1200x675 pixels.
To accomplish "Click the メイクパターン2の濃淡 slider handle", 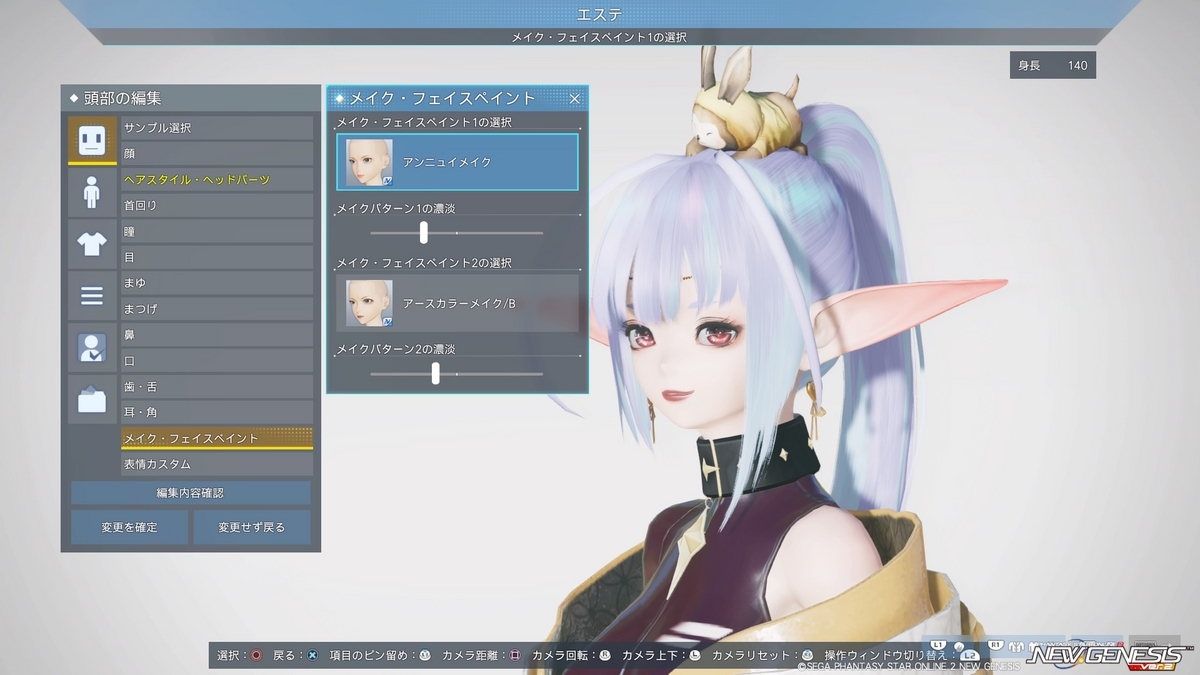I will pyautogui.click(x=435, y=373).
